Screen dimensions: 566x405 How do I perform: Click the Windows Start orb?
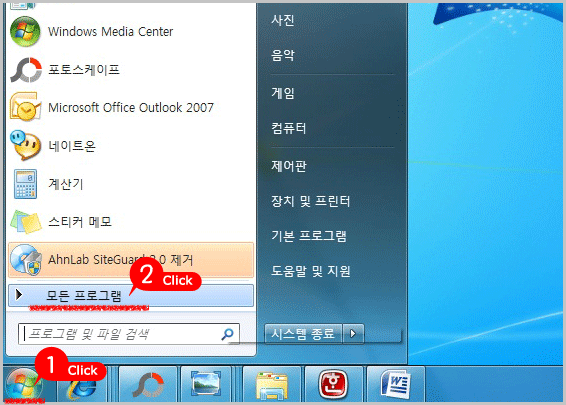click(24, 384)
